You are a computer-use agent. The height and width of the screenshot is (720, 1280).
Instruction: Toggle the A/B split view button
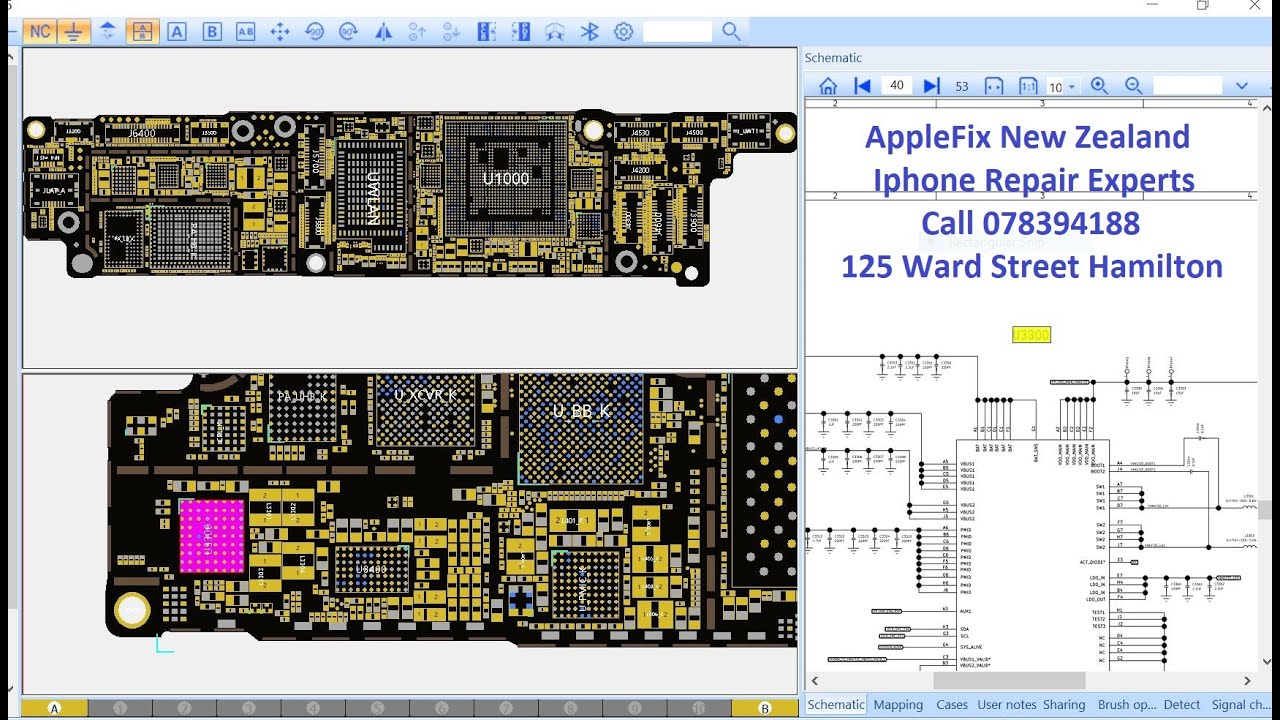[143, 31]
